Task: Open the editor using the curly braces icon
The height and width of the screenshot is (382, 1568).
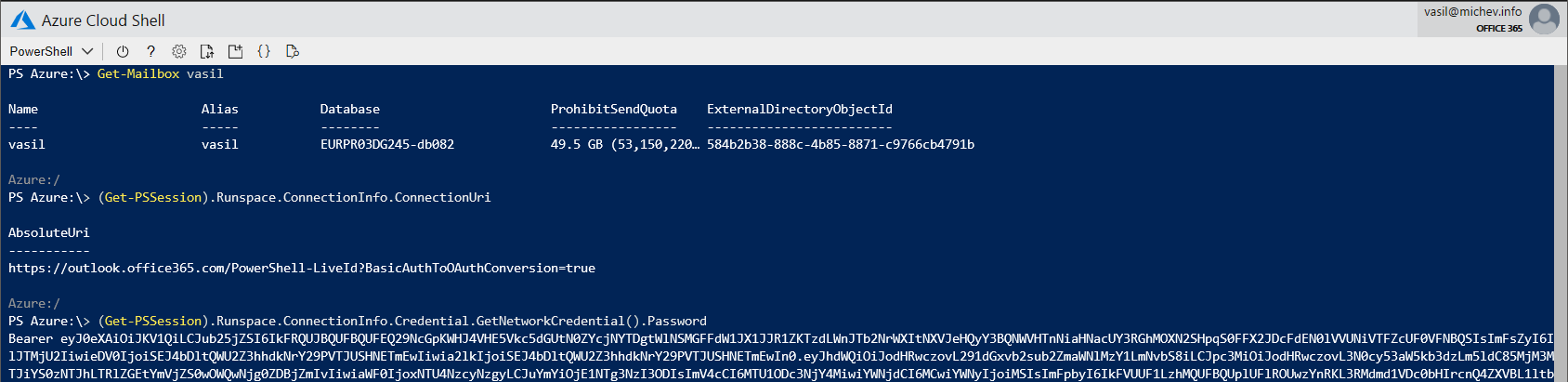Action: (264, 51)
